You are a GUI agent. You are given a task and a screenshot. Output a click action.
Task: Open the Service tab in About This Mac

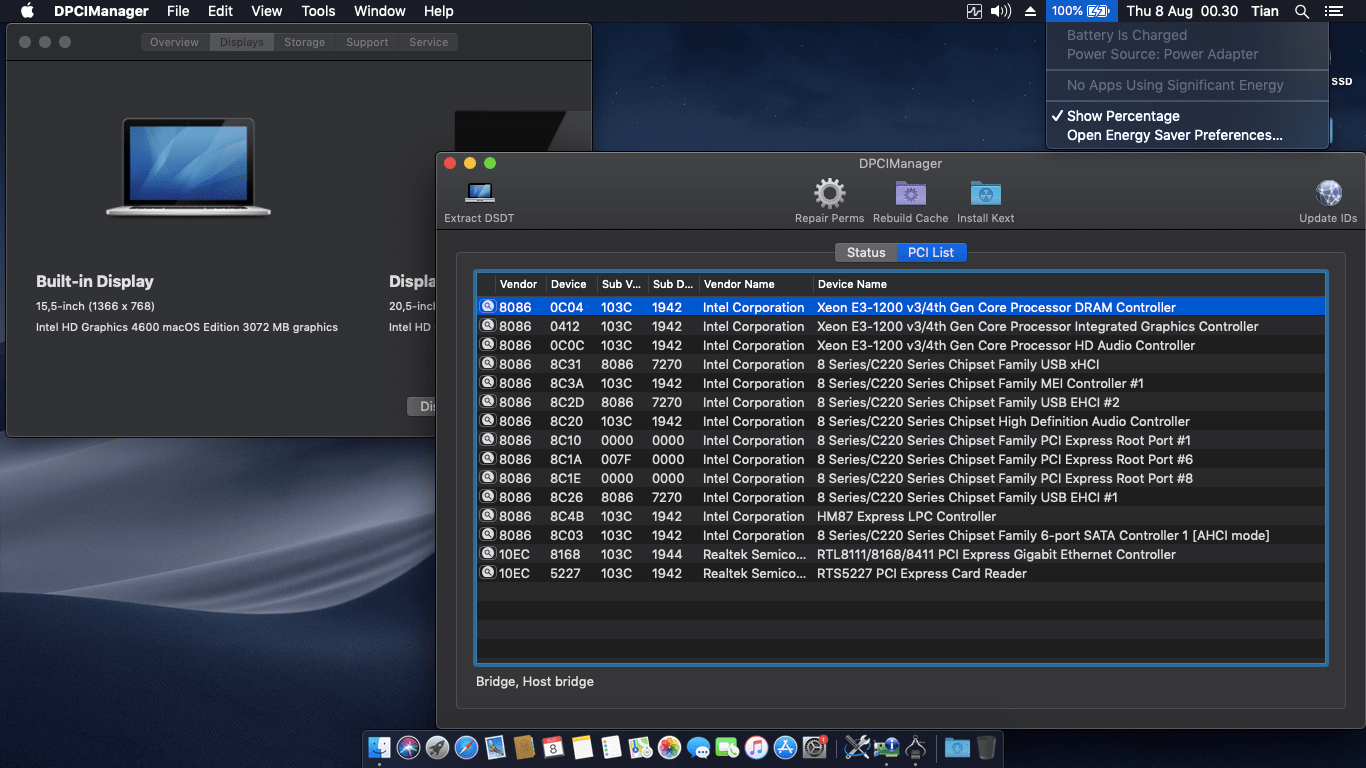point(428,42)
